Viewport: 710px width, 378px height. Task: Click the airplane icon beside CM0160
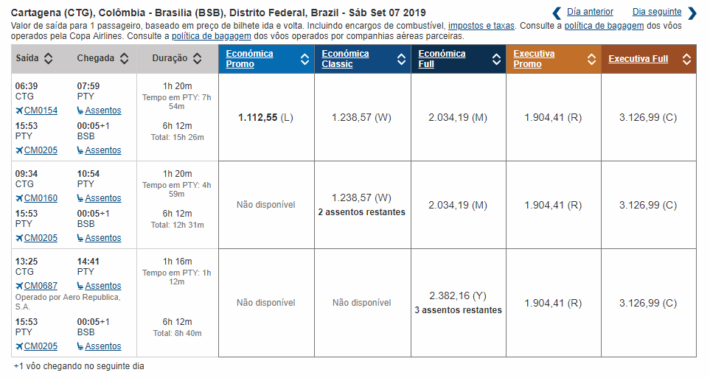(x=19, y=198)
